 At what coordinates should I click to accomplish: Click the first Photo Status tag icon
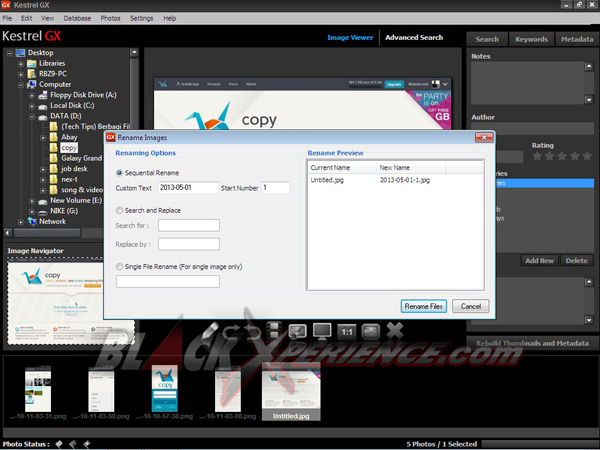(58, 442)
